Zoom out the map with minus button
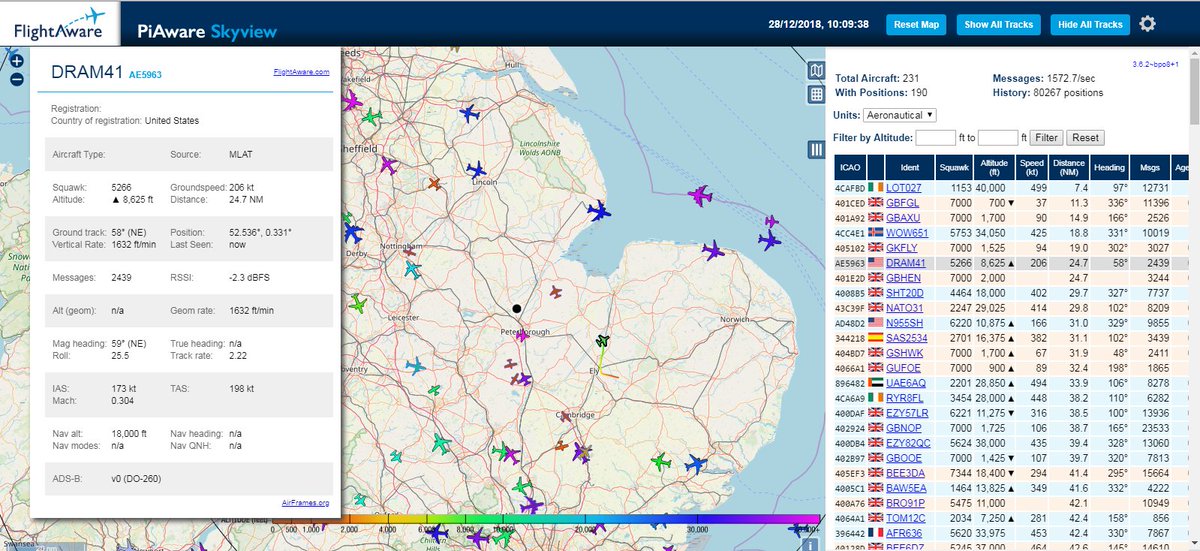This screenshot has width=1200, height=551. [16, 80]
